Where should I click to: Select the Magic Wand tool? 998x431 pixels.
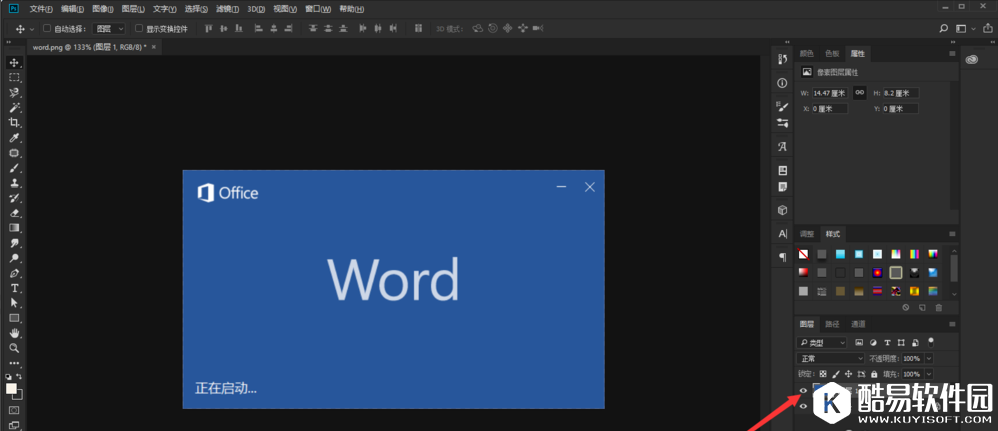pos(14,107)
